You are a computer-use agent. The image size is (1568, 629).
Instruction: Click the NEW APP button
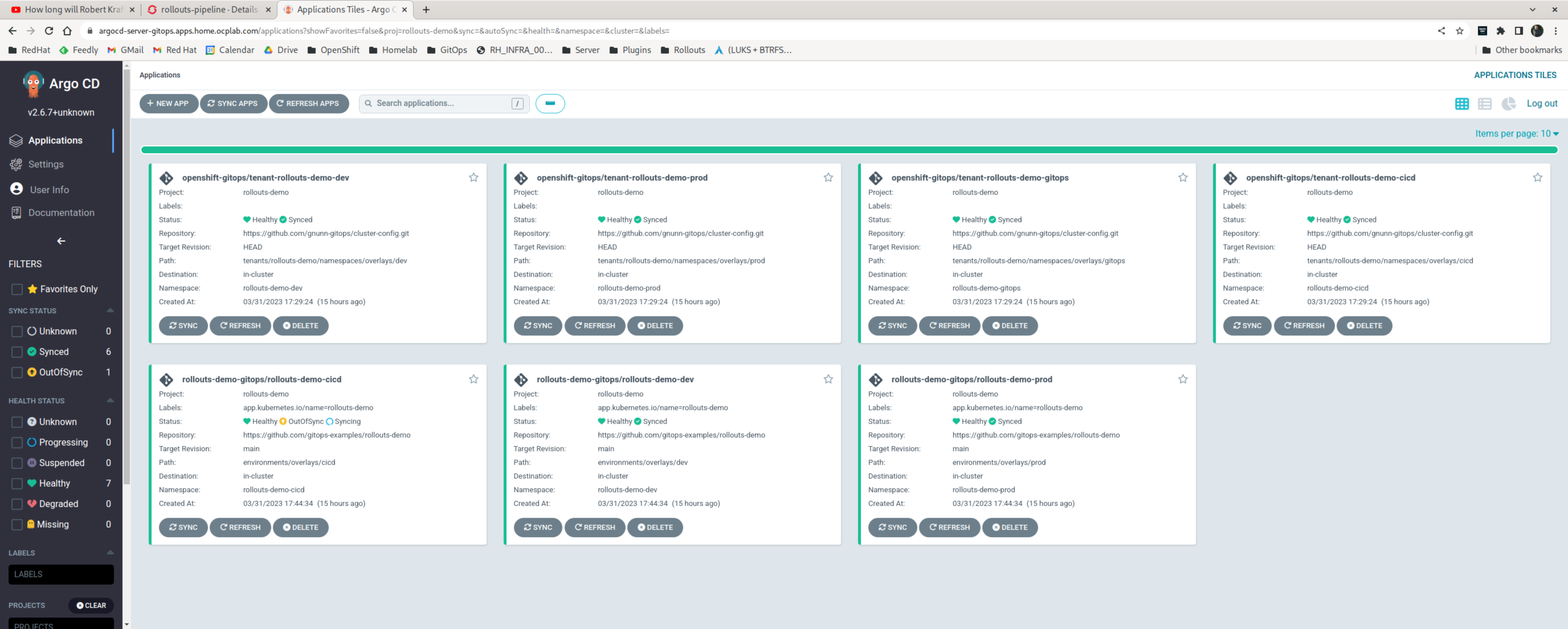(169, 103)
